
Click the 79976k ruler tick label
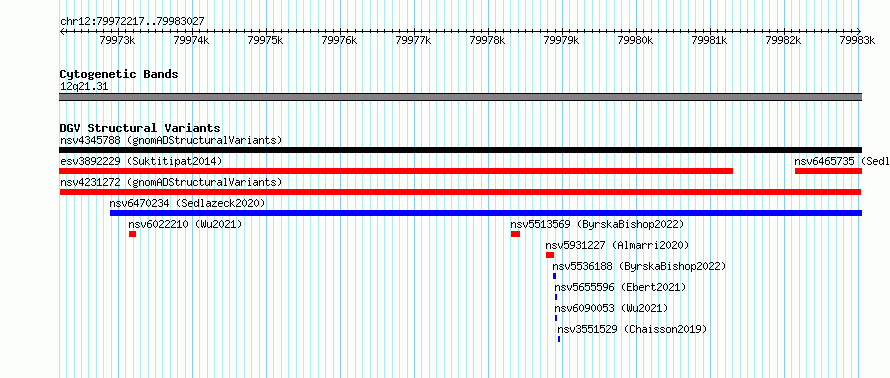click(x=339, y=40)
